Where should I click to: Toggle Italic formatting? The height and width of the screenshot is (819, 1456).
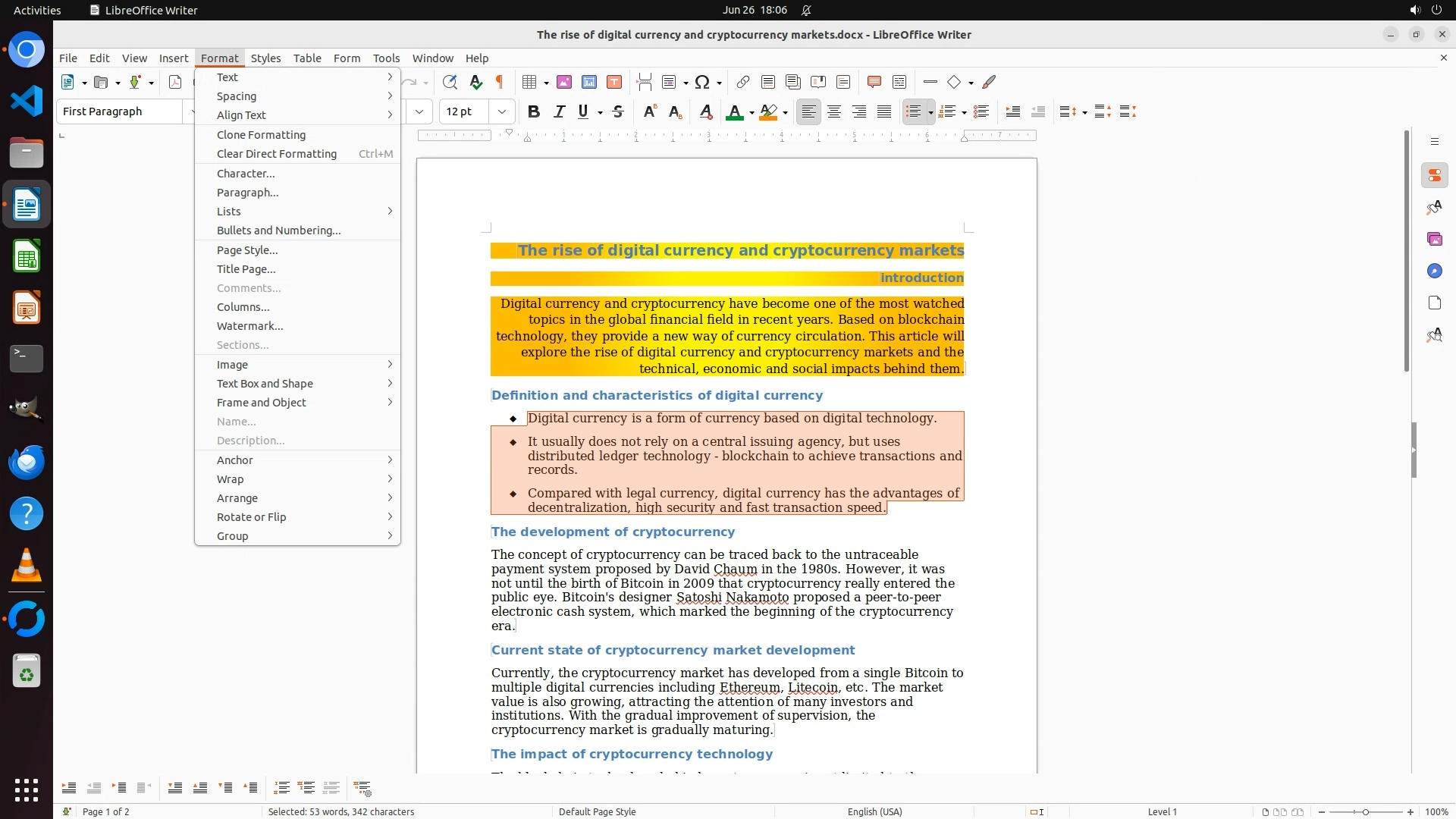[559, 111]
